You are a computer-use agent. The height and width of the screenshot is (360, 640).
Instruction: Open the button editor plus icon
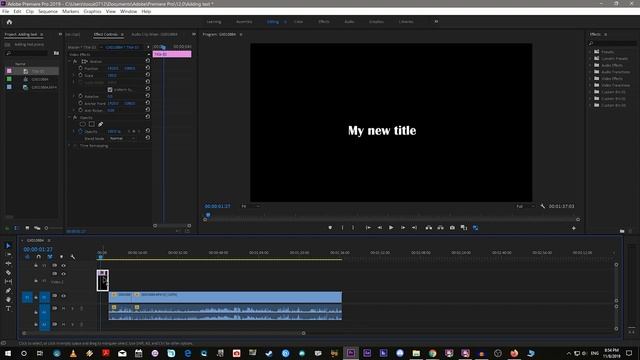(x=573, y=228)
